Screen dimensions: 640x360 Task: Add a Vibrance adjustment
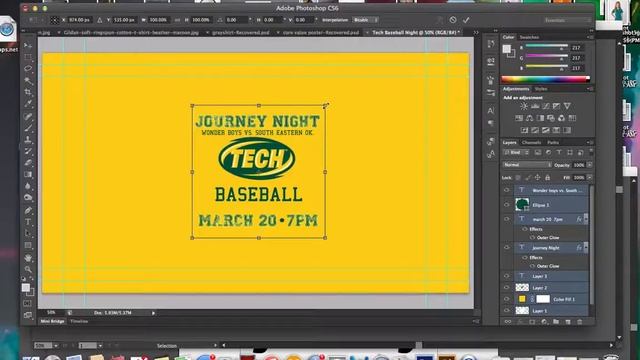(x=567, y=106)
